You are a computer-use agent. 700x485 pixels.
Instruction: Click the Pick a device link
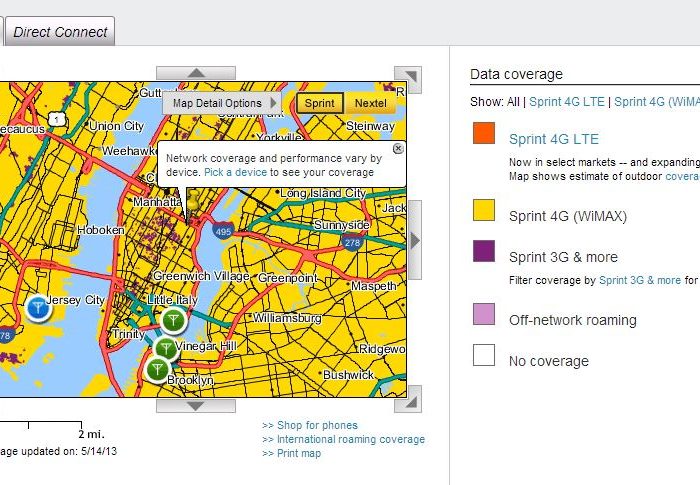[235, 172]
